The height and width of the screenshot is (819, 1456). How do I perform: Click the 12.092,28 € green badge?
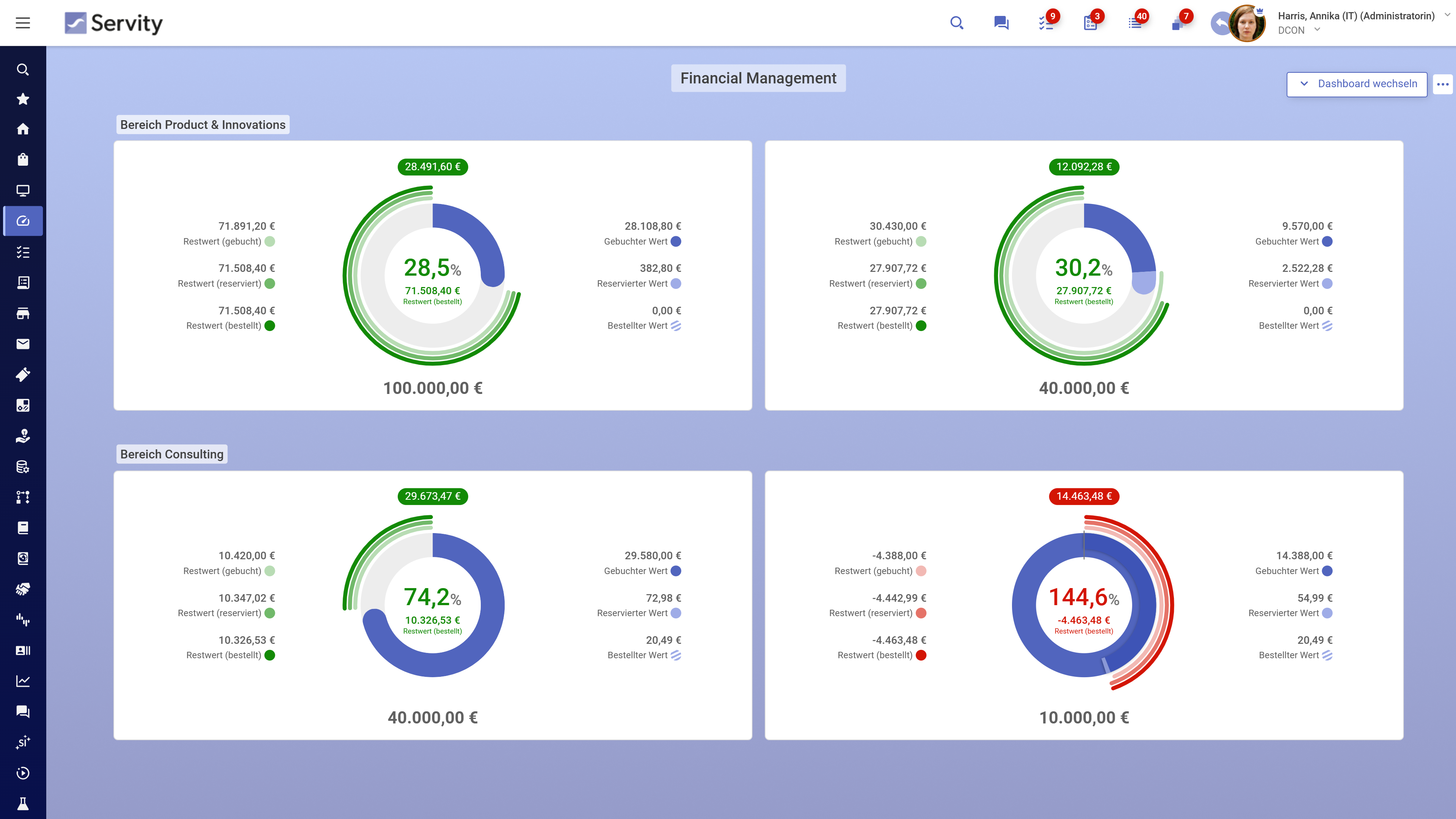tap(1084, 167)
